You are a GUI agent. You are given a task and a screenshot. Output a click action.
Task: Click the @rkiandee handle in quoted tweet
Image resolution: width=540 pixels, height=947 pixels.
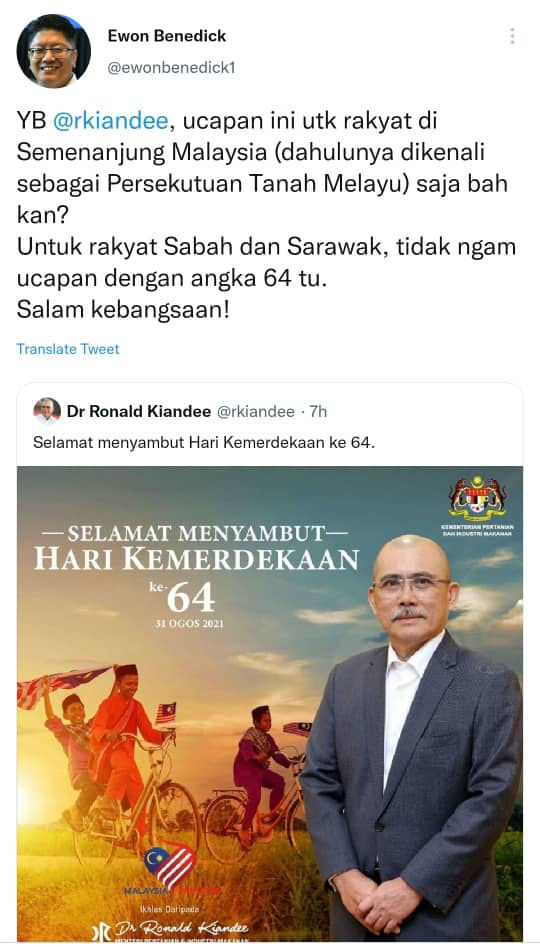click(x=256, y=412)
